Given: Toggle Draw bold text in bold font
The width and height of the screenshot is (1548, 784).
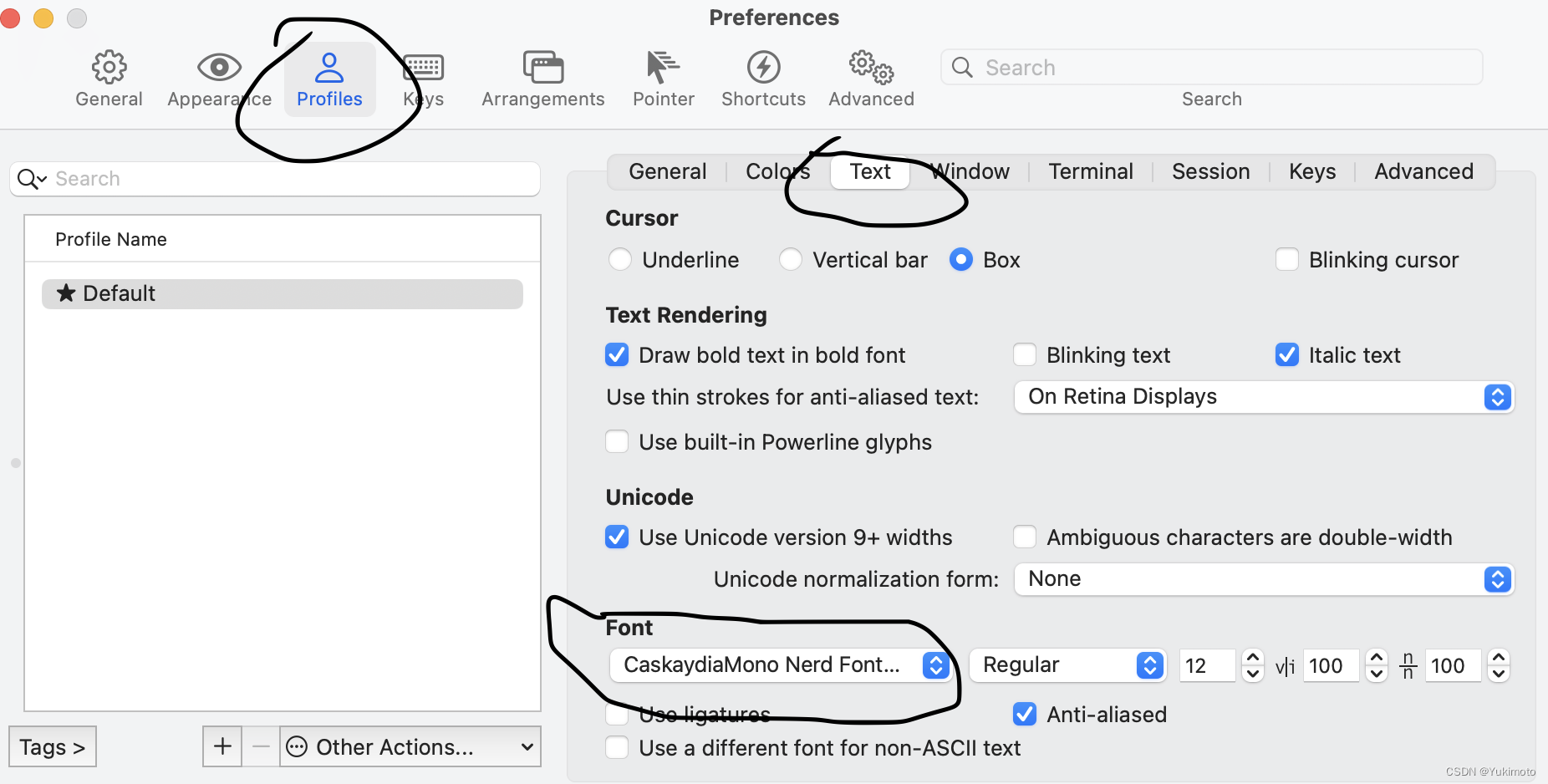Looking at the screenshot, I should 617,354.
